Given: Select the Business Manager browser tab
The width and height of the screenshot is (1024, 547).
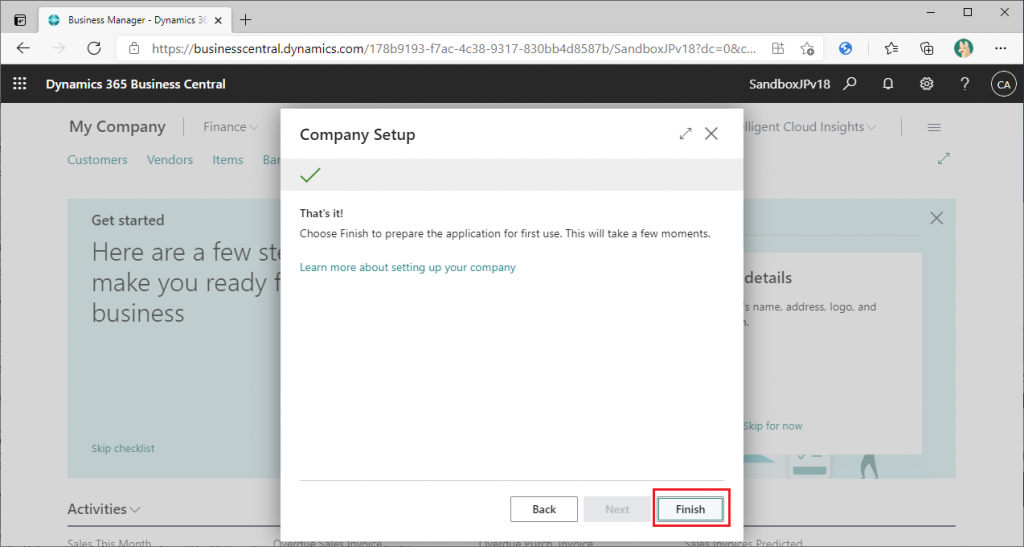Looking at the screenshot, I should (133, 20).
